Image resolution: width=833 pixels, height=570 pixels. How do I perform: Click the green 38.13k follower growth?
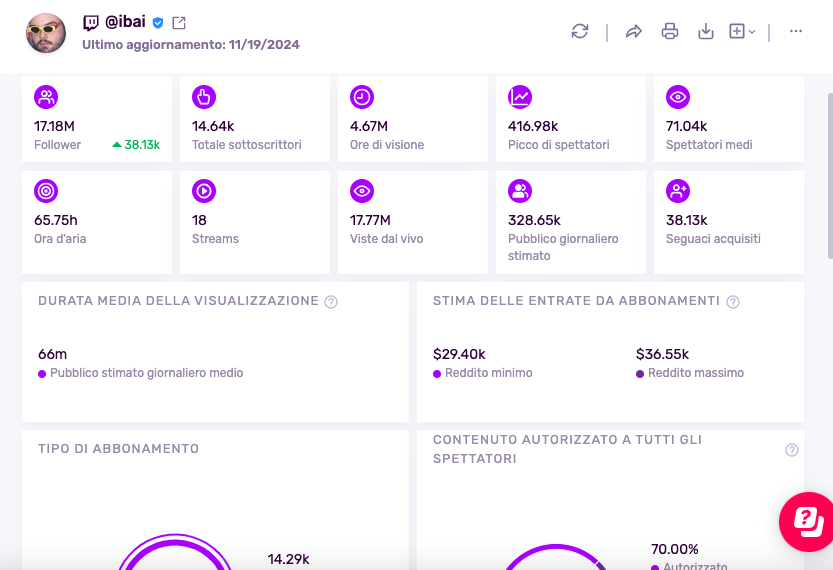point(136,145)
